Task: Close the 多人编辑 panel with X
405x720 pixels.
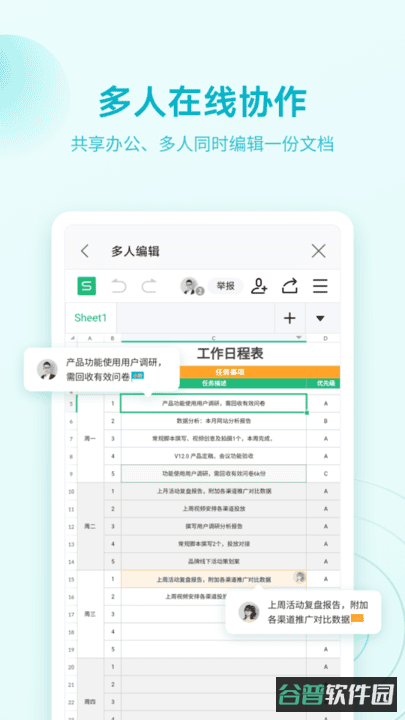Action: (x=318, y=251)
